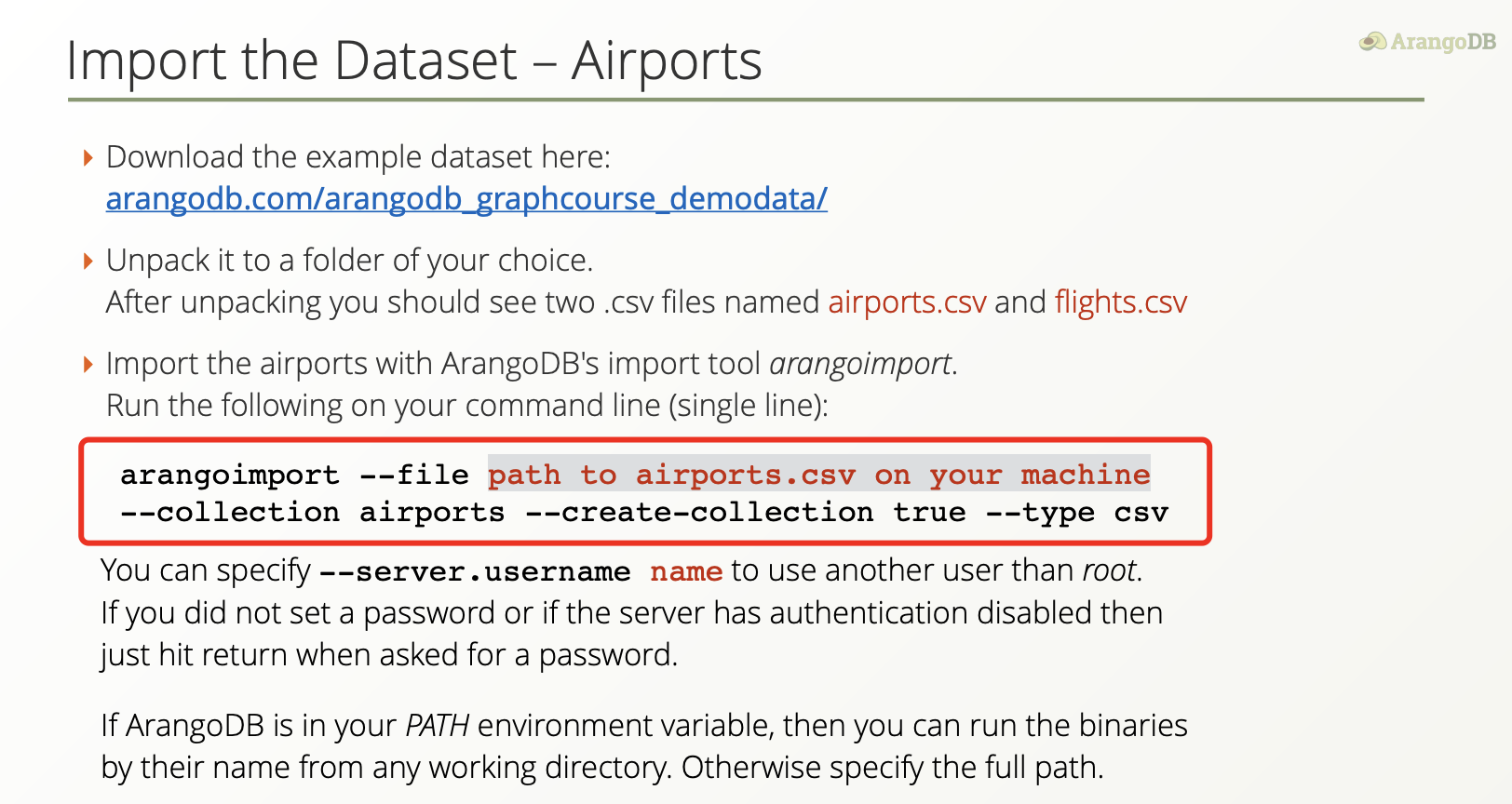This screenshot has width=1512, height=804.
Task: Click the --collection airports option
Action: [x=313, y=513]
